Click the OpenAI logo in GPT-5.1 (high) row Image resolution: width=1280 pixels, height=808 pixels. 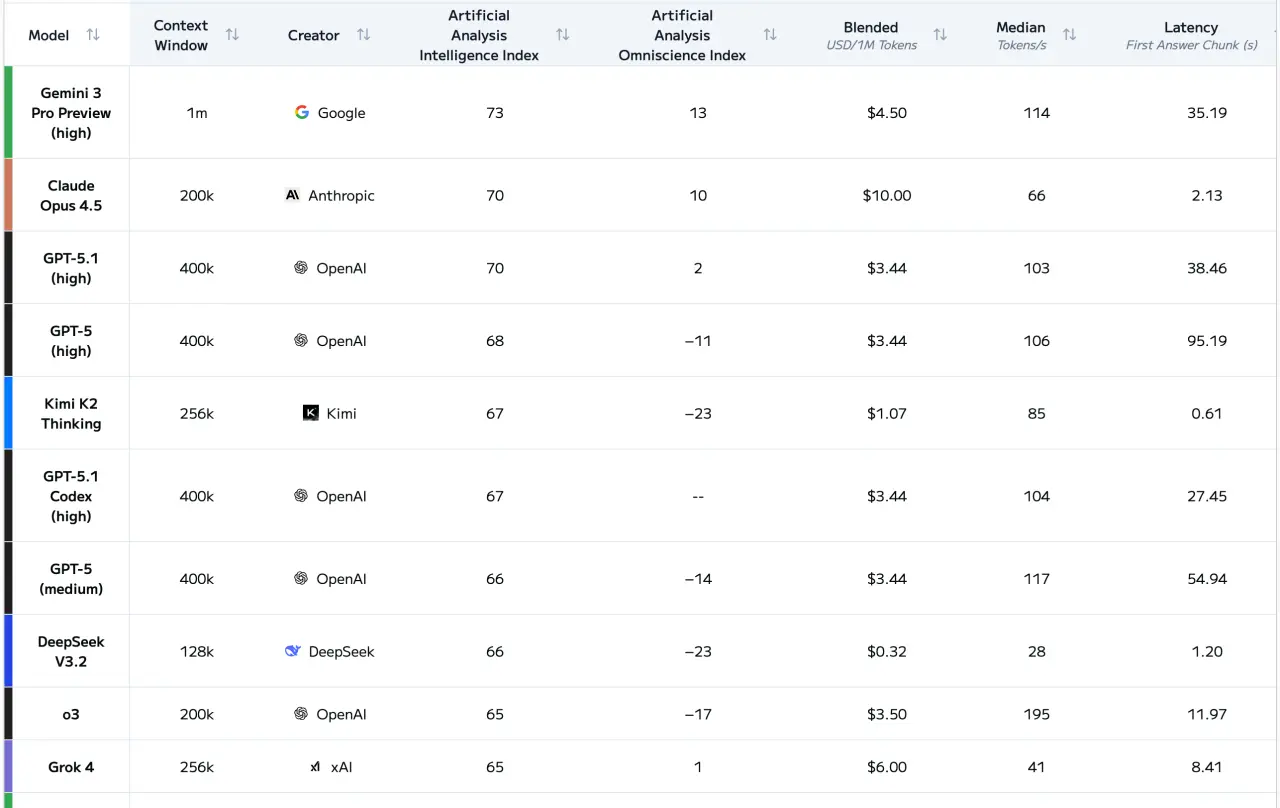point(301,267)
